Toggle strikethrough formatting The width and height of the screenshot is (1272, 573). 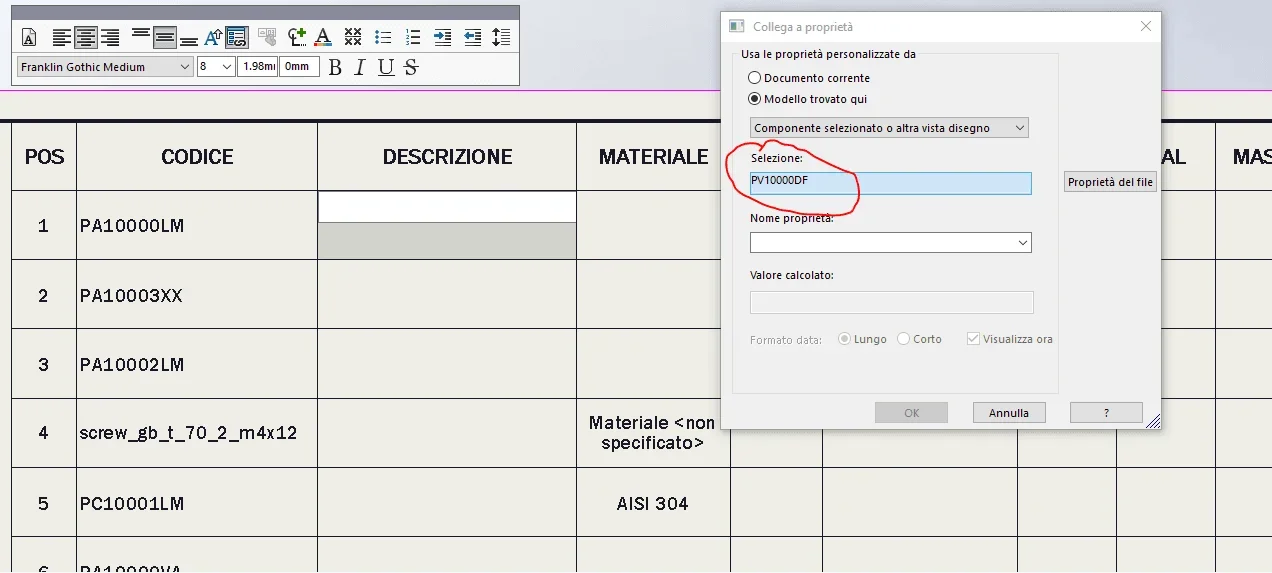(x=410, y=67)
